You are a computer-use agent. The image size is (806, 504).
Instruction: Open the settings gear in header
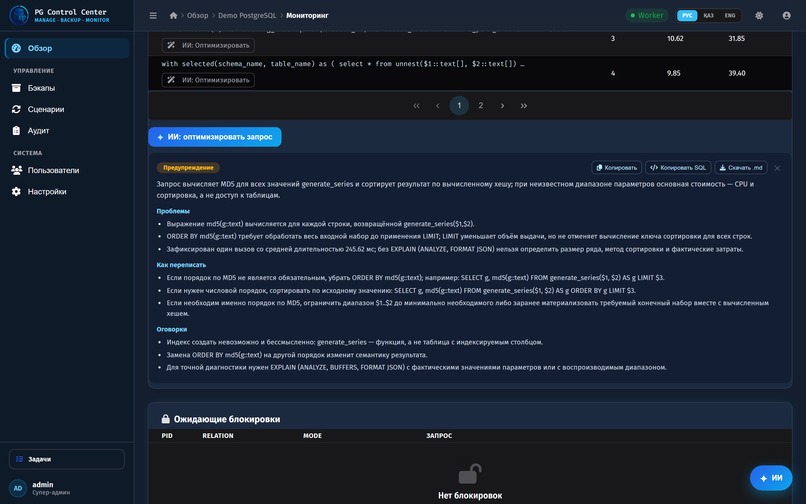pos(759,15)
